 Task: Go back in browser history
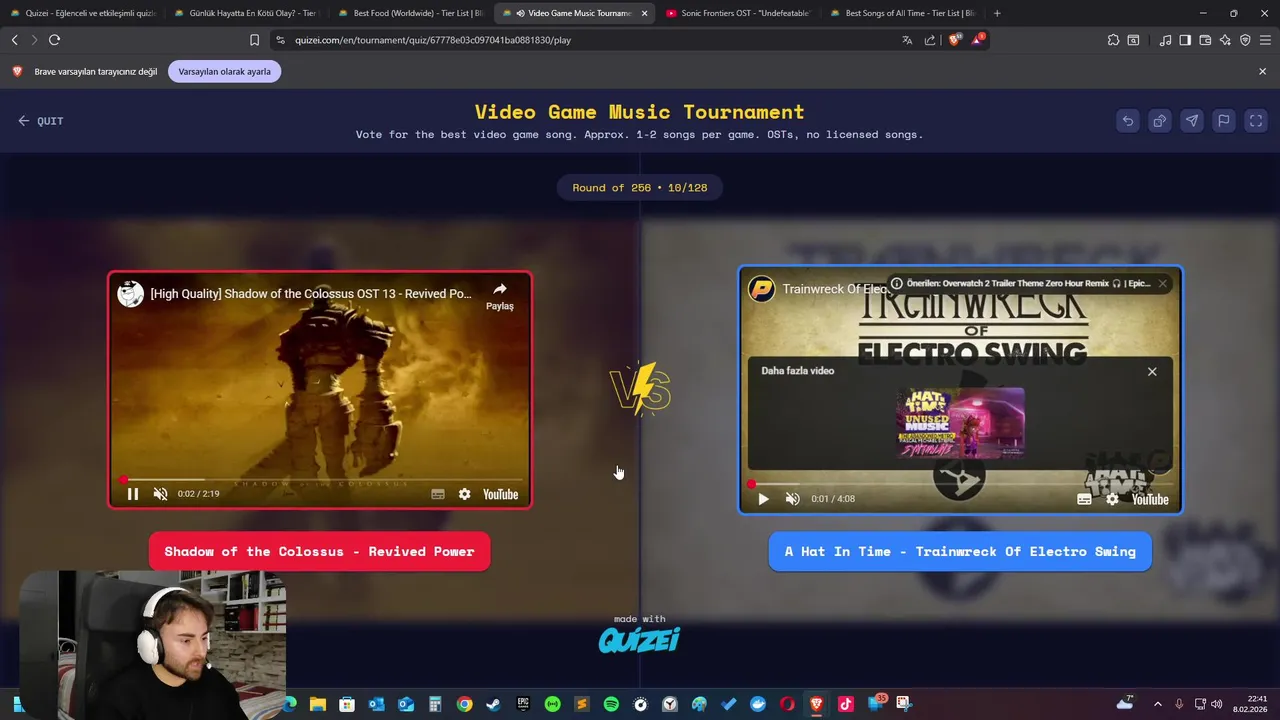tap(14, 40)
